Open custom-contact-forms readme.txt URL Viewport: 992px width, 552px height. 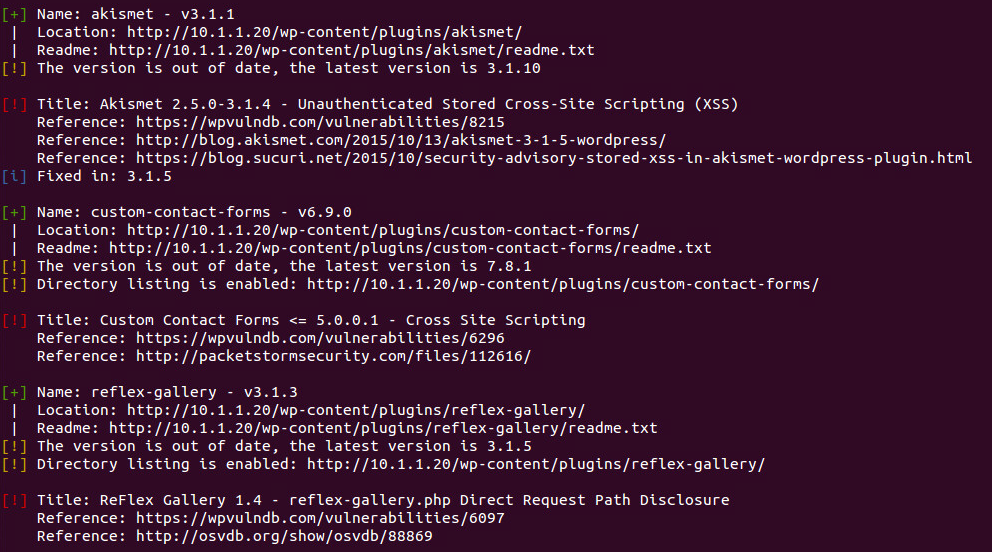coord(410,248)
